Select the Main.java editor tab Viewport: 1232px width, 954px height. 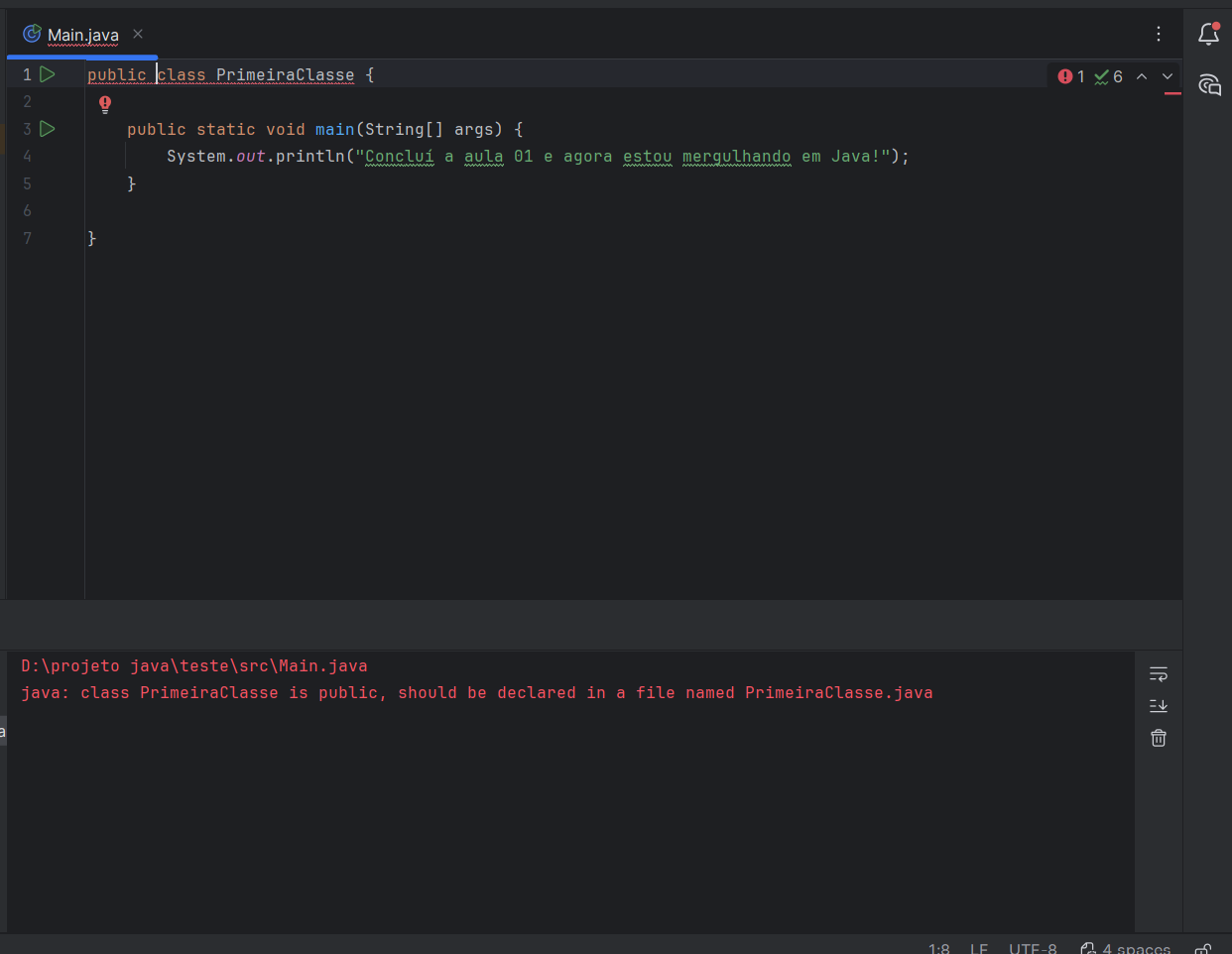coord(83,35)
